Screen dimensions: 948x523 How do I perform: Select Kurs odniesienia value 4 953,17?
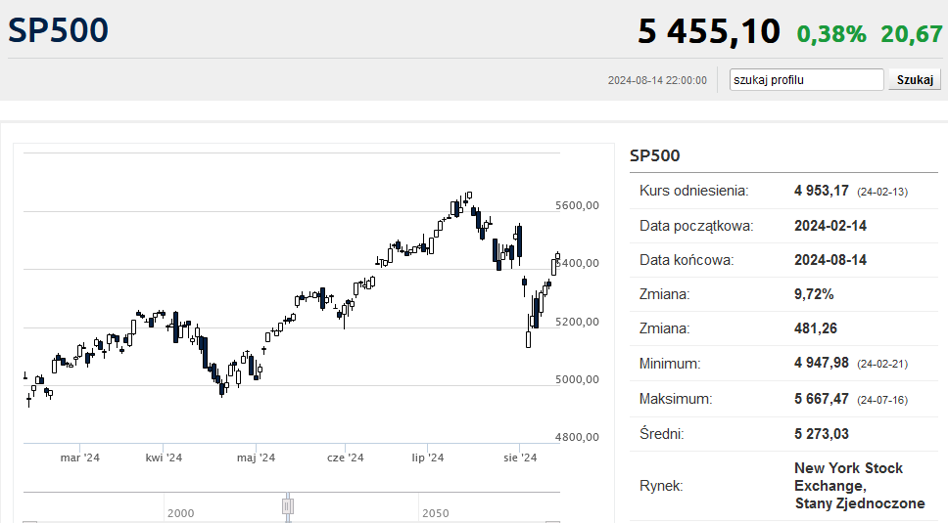821,191
